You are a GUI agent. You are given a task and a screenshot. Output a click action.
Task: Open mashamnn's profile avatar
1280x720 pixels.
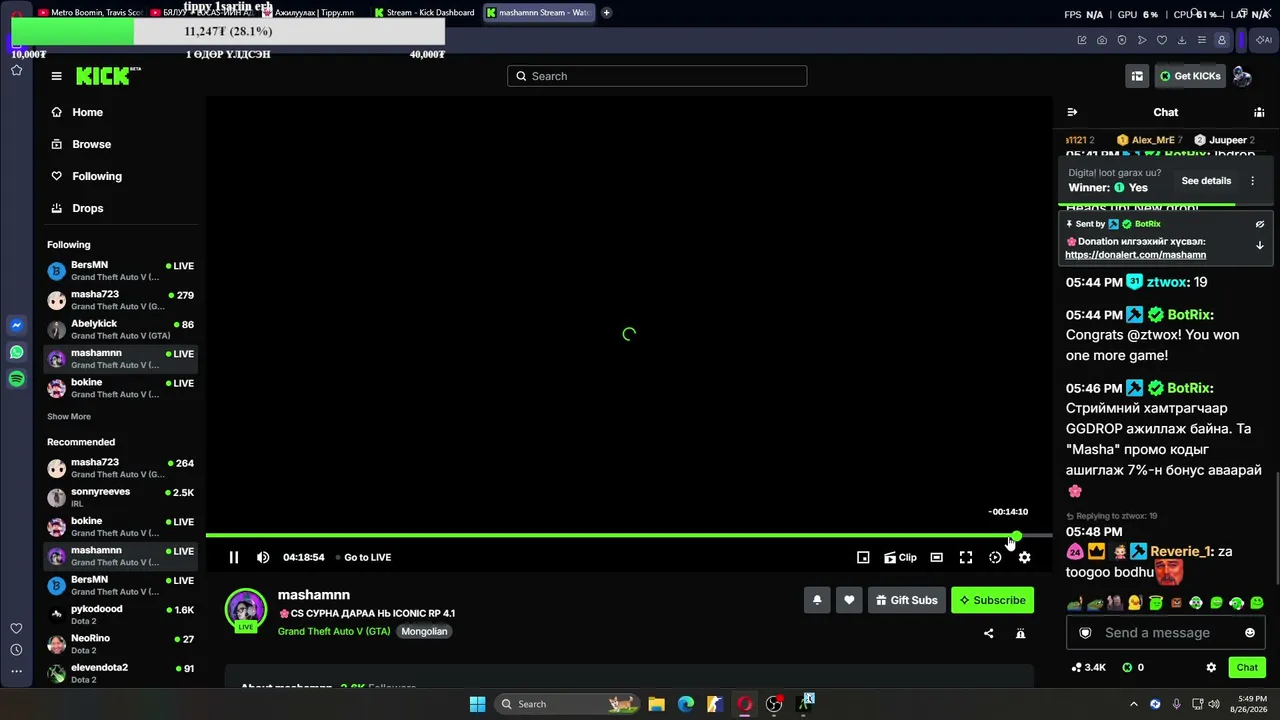[x=245, y=609]
